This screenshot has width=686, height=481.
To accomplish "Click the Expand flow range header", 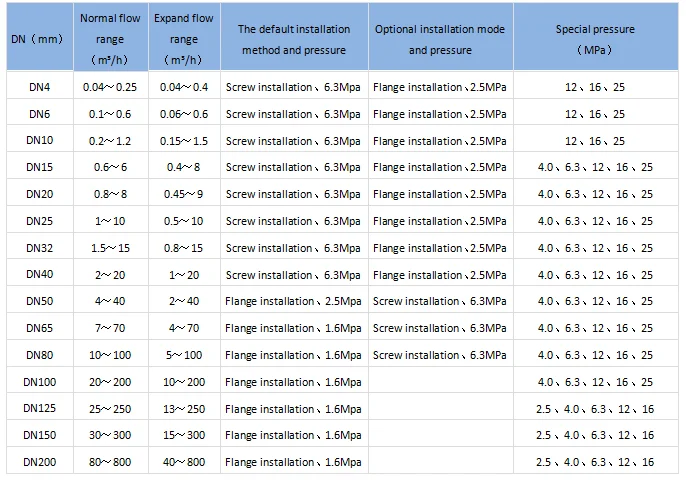I will tap(185, 39).
